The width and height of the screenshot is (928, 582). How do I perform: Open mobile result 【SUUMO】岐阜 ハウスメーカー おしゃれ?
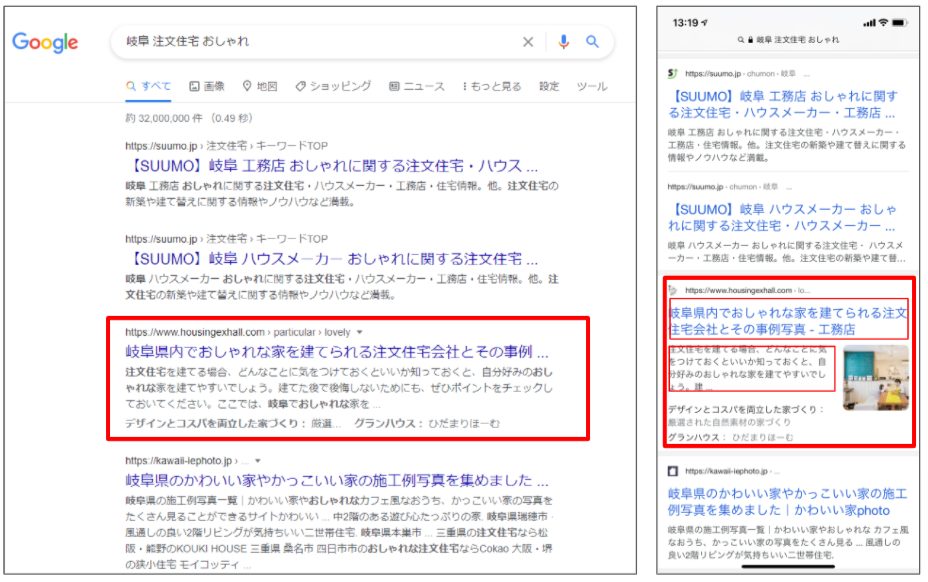pos(782,217)
